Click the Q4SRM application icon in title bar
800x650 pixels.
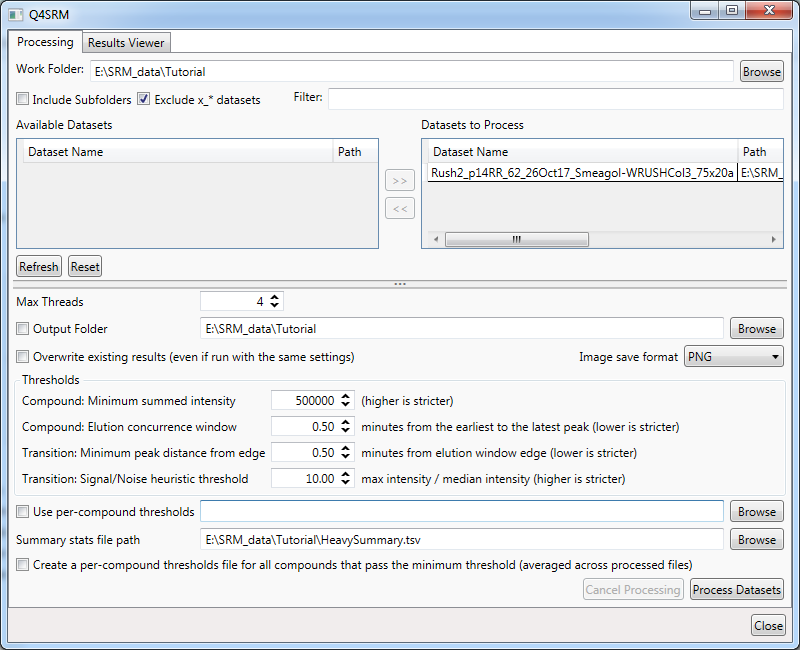16,14
